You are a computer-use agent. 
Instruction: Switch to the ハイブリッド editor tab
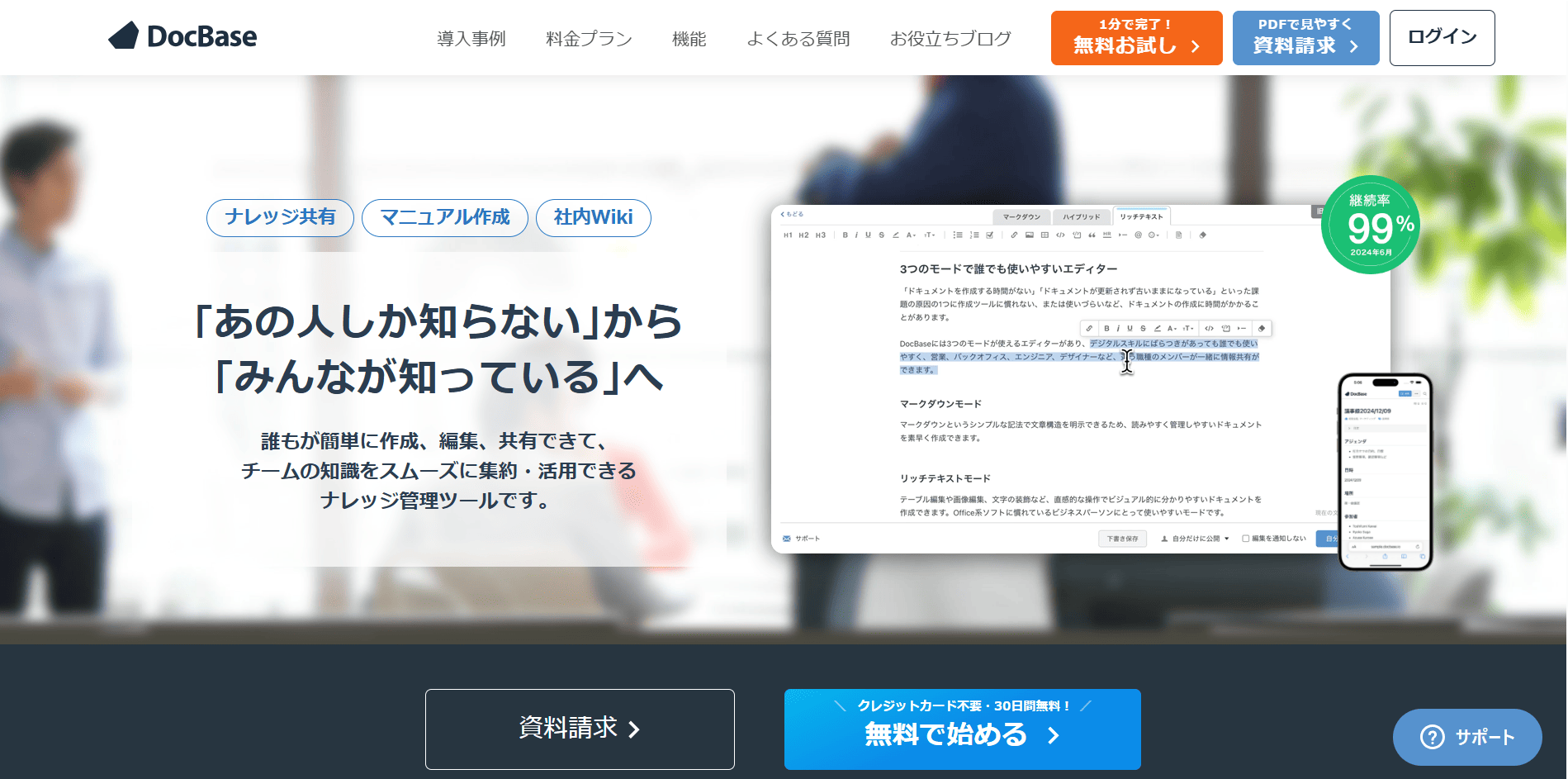(1081, 216)
